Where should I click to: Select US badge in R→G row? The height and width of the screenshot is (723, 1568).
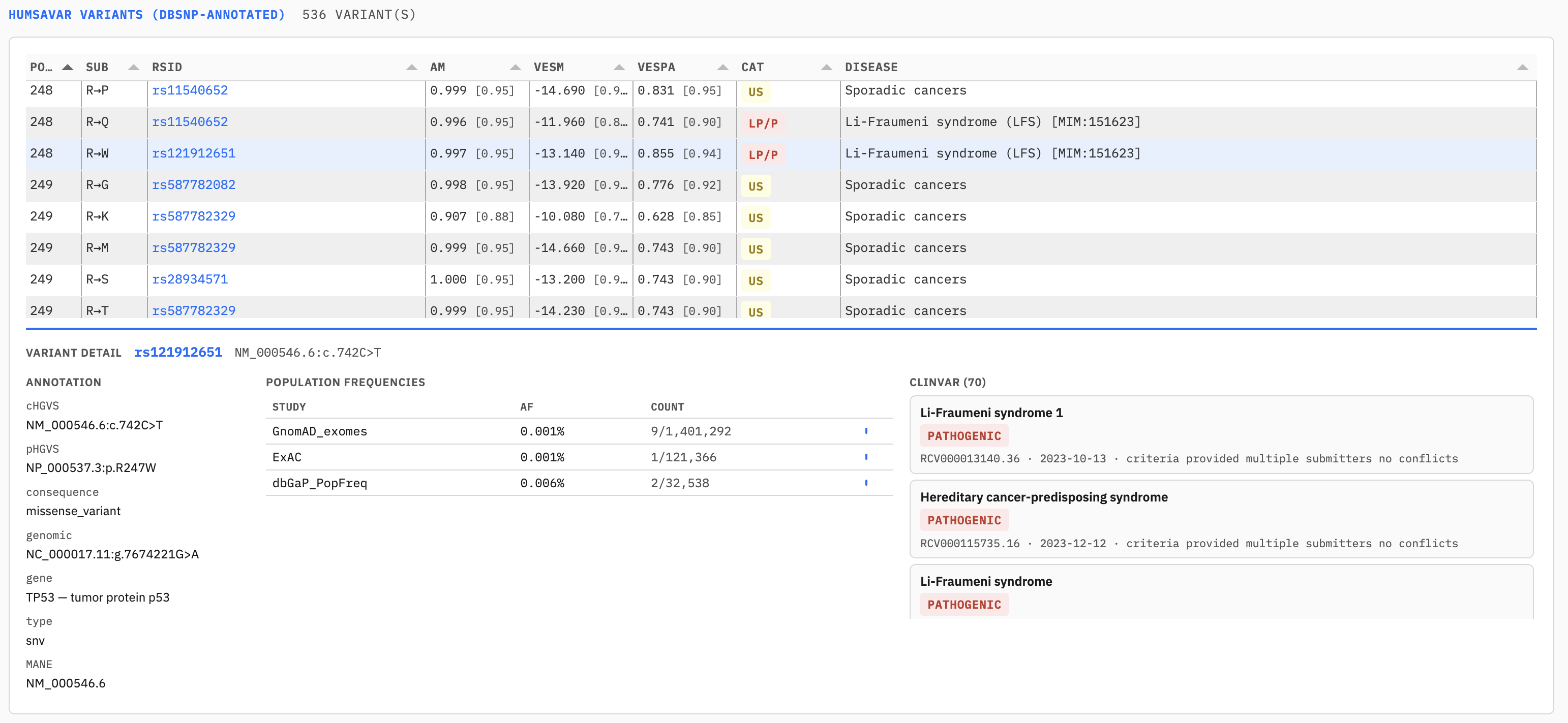[x=756, y=186]
